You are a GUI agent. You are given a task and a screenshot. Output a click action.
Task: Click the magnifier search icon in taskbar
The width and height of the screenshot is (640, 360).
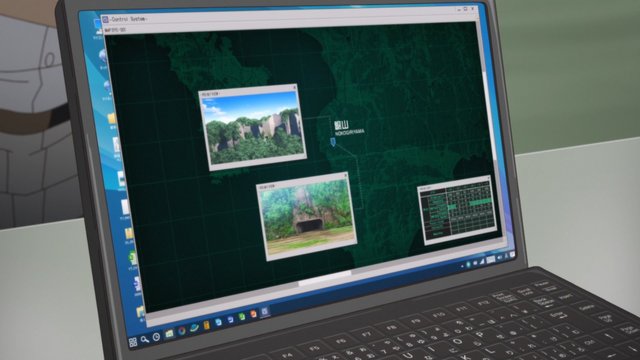(145, 340)
